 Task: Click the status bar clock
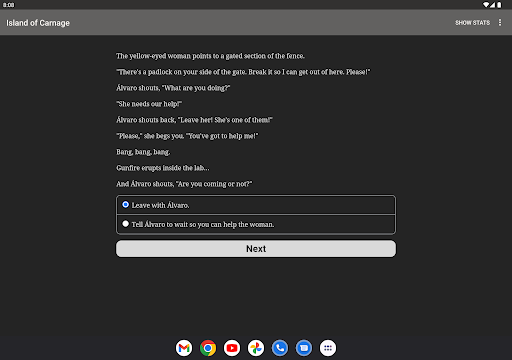[x=9, y=5]
